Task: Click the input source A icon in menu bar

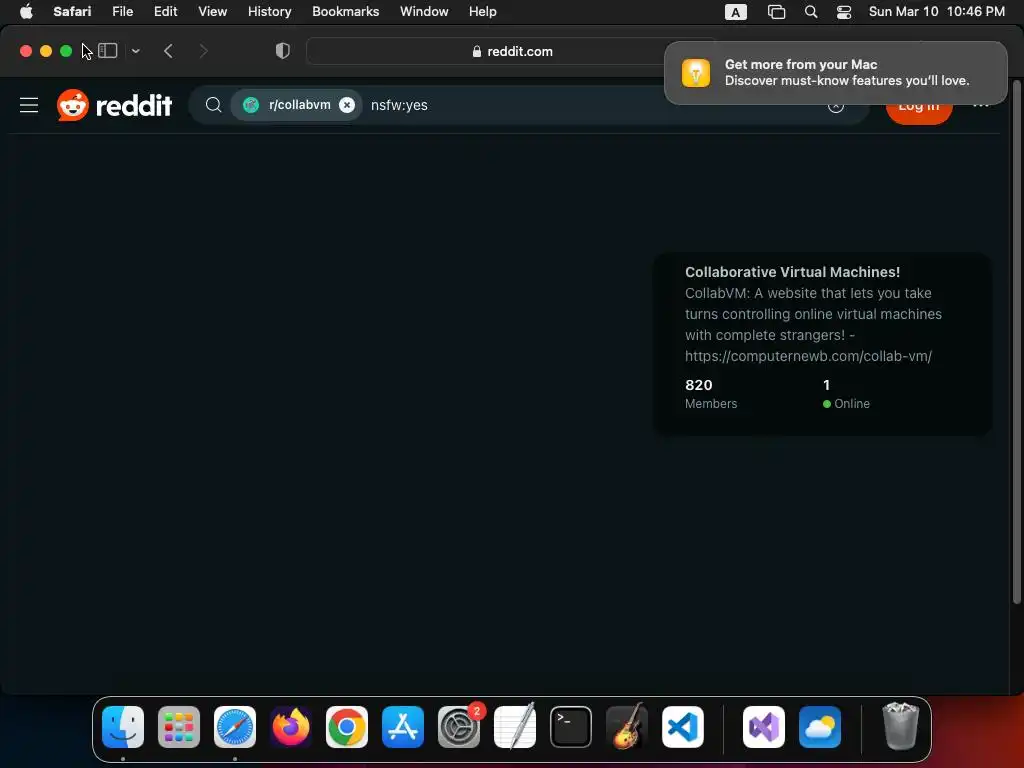Action: click(735, 12)
